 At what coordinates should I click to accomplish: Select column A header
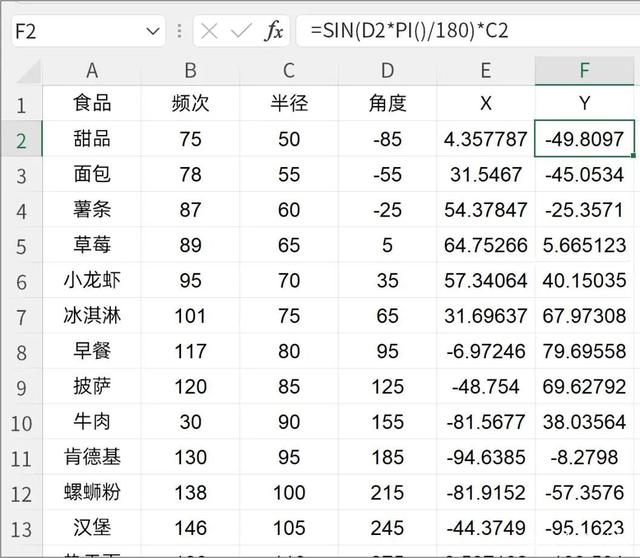[x=92, y=70]
